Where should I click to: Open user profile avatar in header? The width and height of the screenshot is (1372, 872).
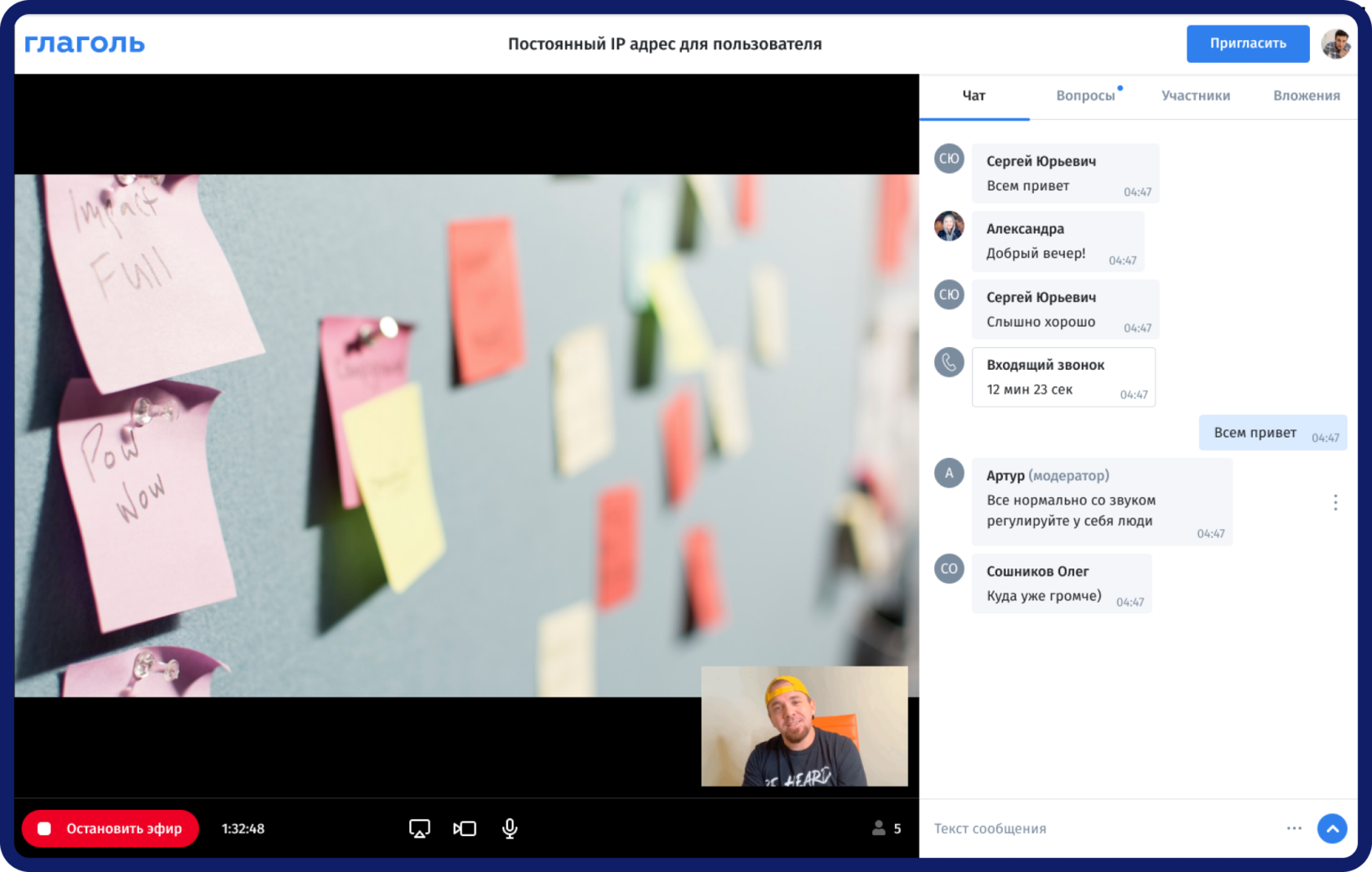click(x=1336, y=43)
